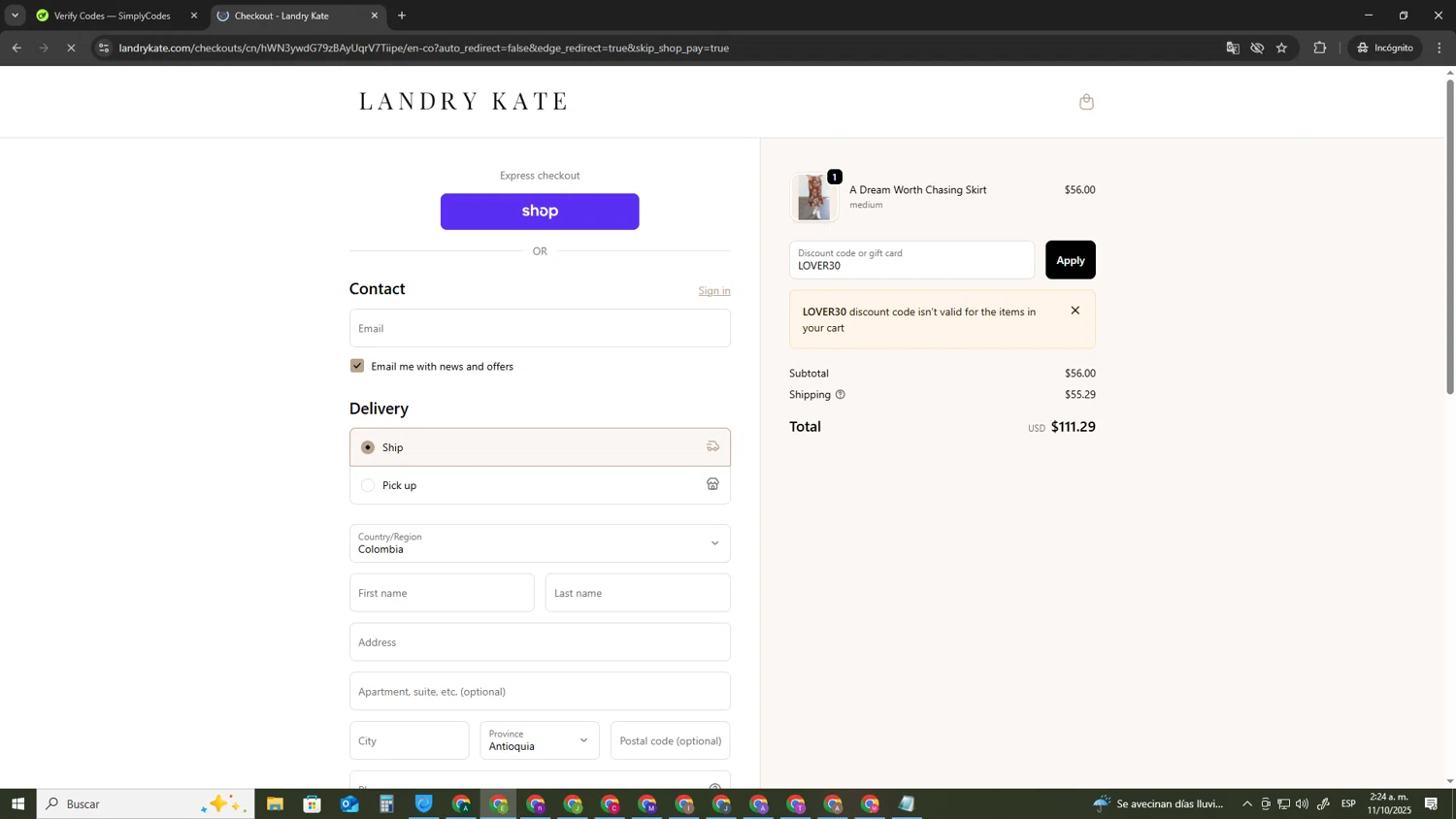Open File Explorer from the taskbar
The height and width of the screenshot is (819, 1456).
(x=275, y=803)
